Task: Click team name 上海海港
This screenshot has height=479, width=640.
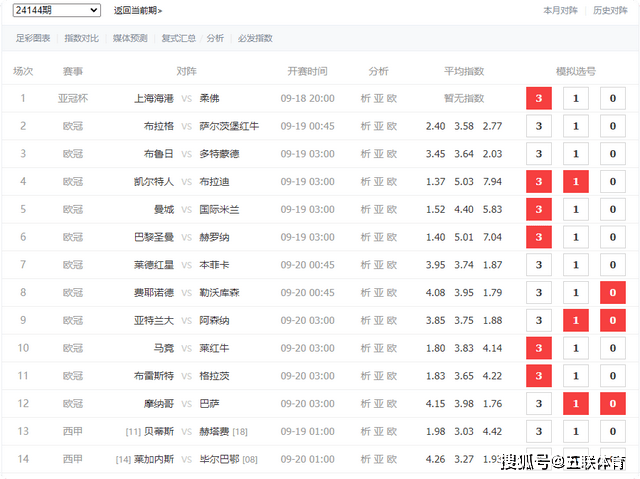Action: pos(154,98)
